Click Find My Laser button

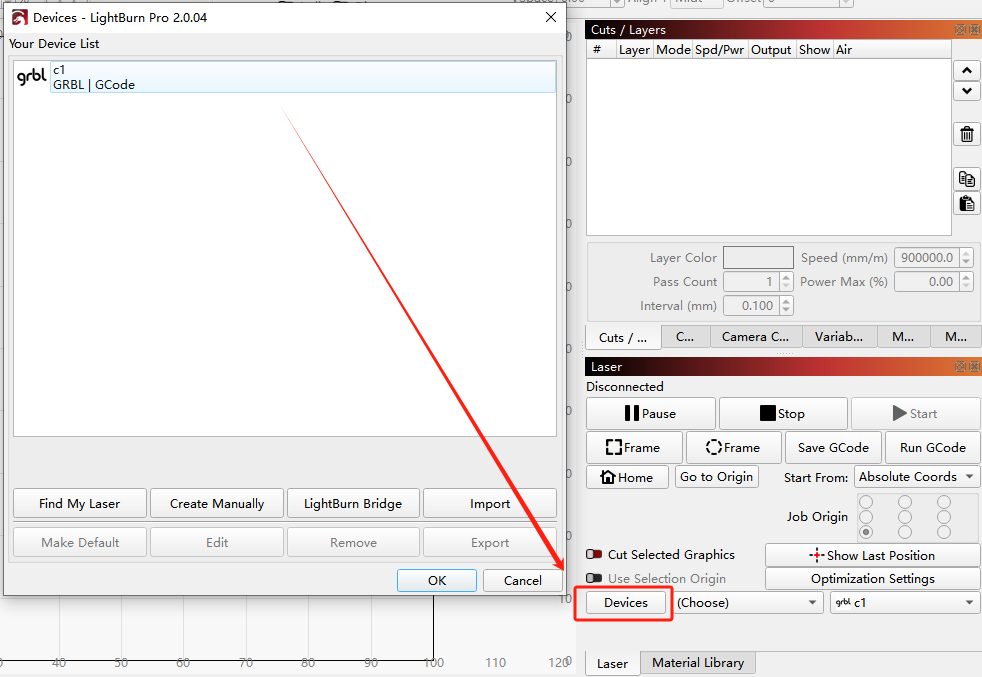pos(80,504)
